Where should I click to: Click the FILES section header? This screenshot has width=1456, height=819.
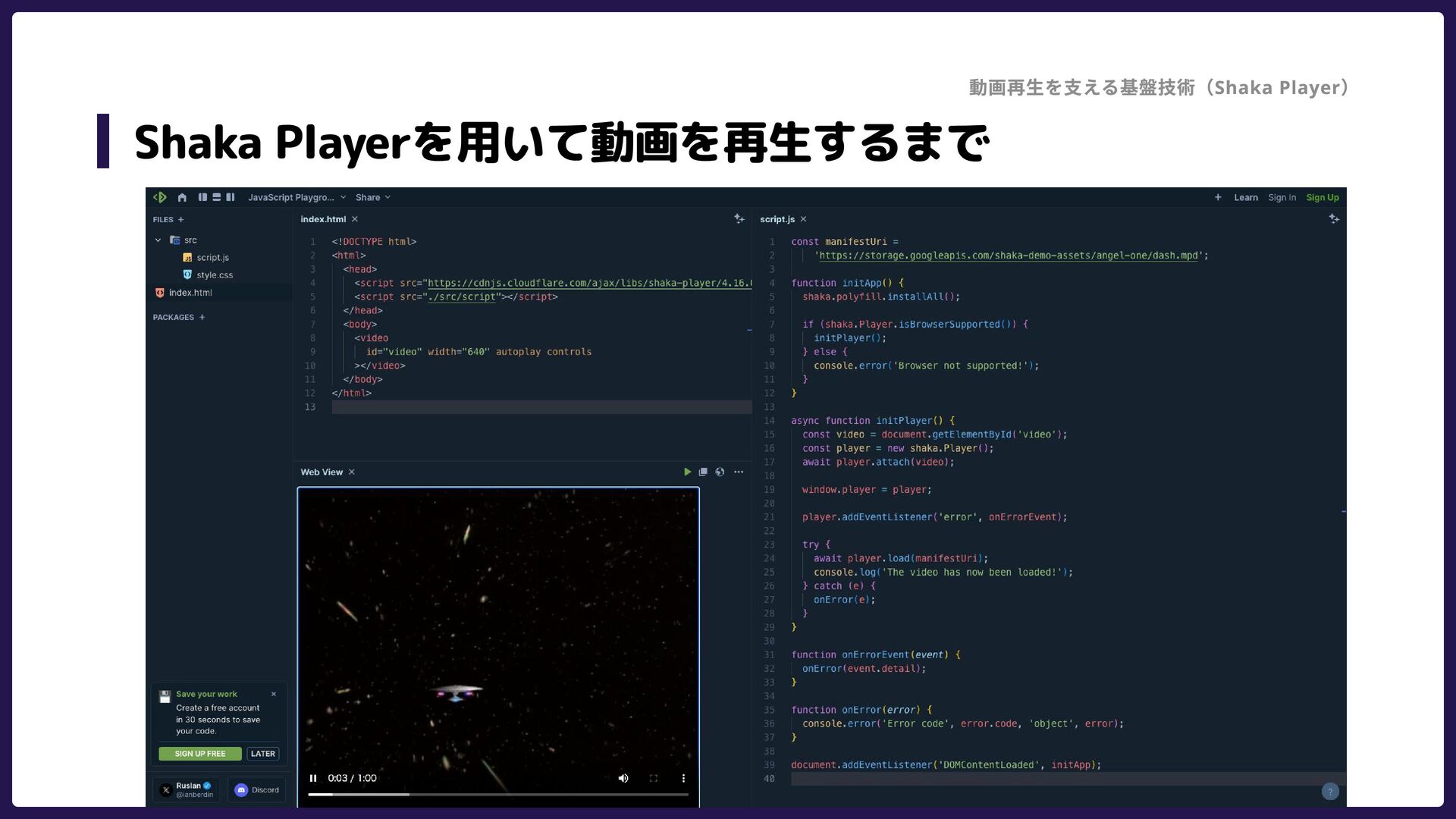[x=163, y=220]
